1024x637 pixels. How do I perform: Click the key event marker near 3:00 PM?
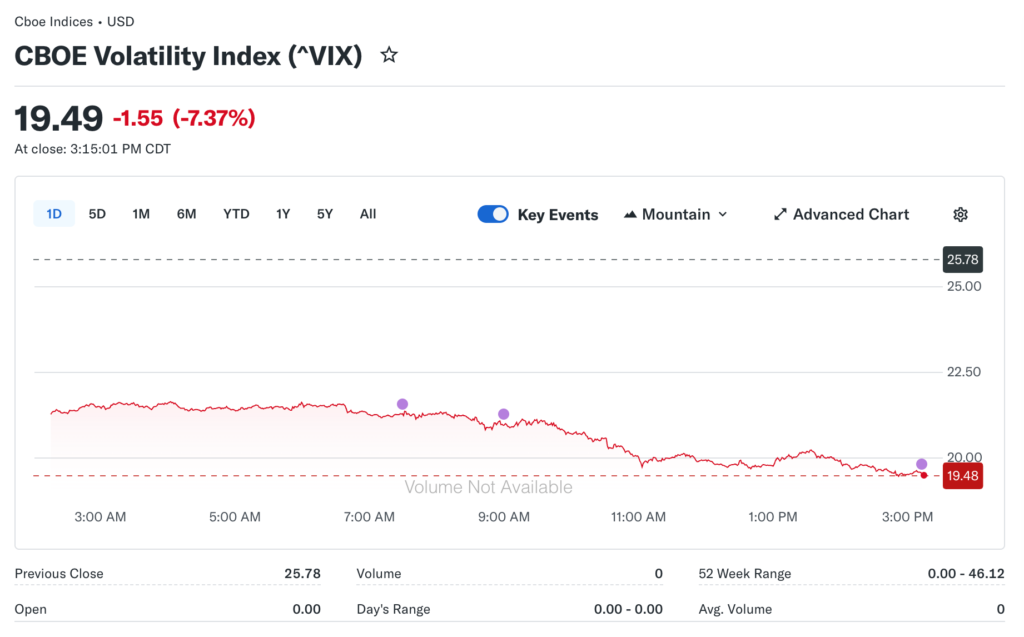coord(921,464)
